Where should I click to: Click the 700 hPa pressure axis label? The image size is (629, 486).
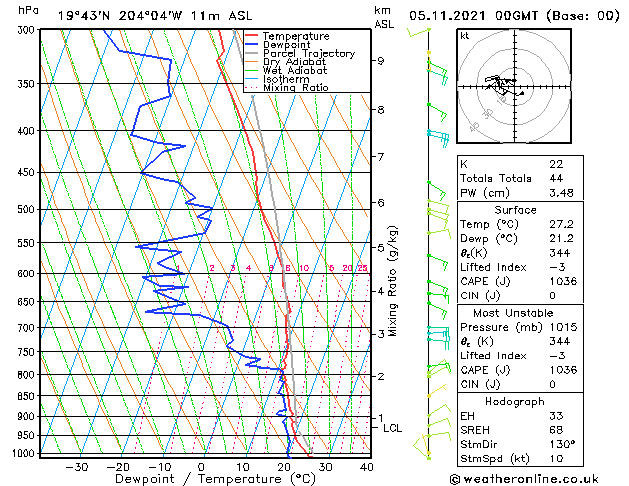click(26, 328)
